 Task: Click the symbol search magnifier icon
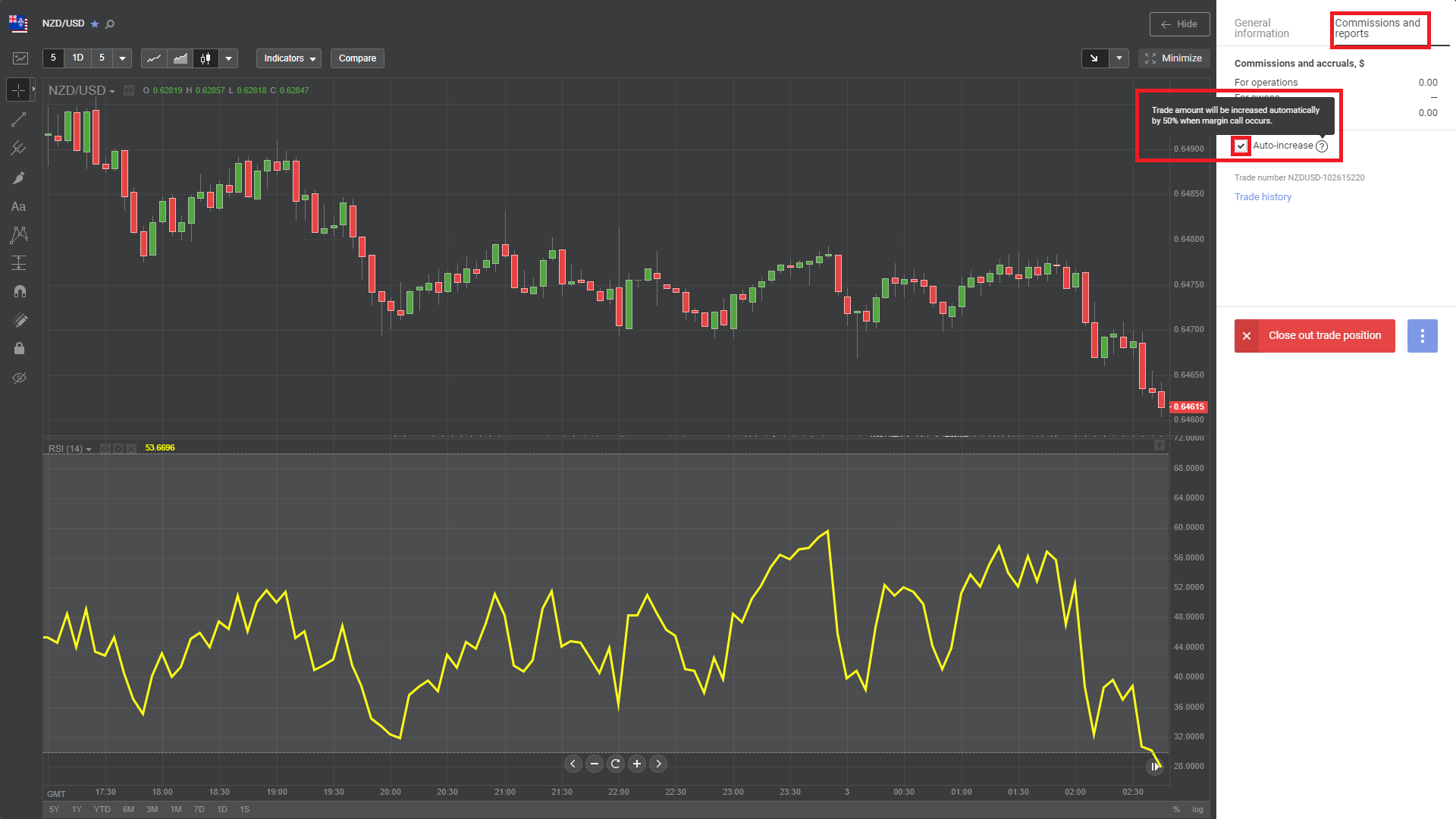(110, 24)
